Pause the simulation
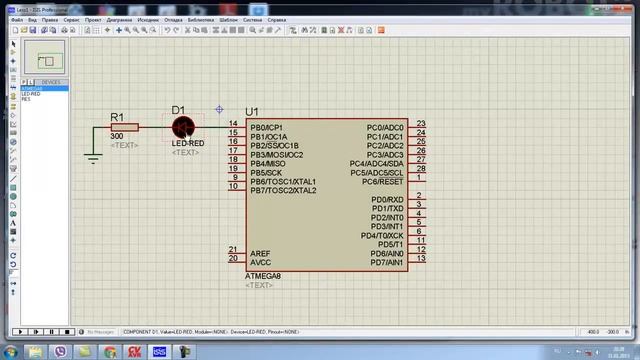This screenshot has width=640, height=360. (x=51, y=332)
